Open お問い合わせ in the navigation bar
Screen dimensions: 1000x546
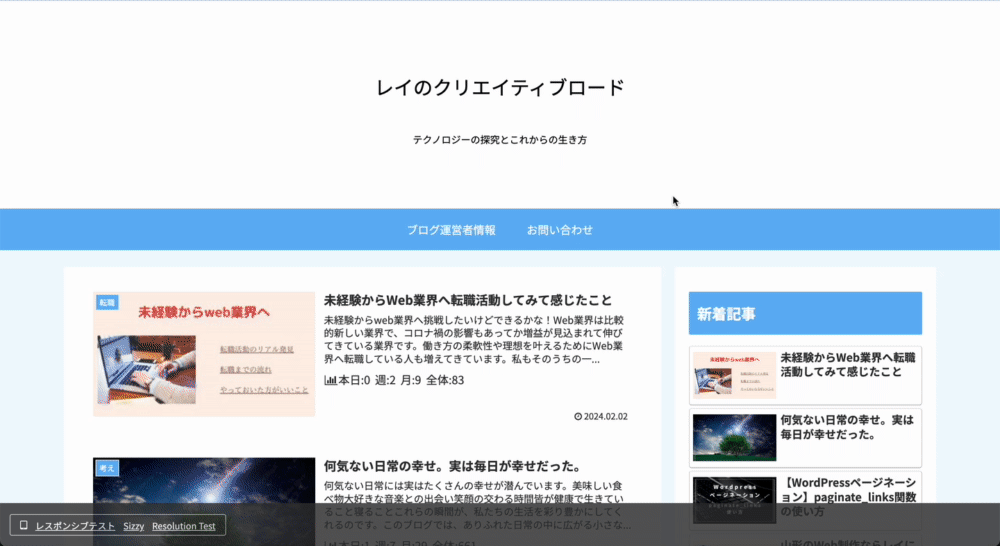(559, 230)
